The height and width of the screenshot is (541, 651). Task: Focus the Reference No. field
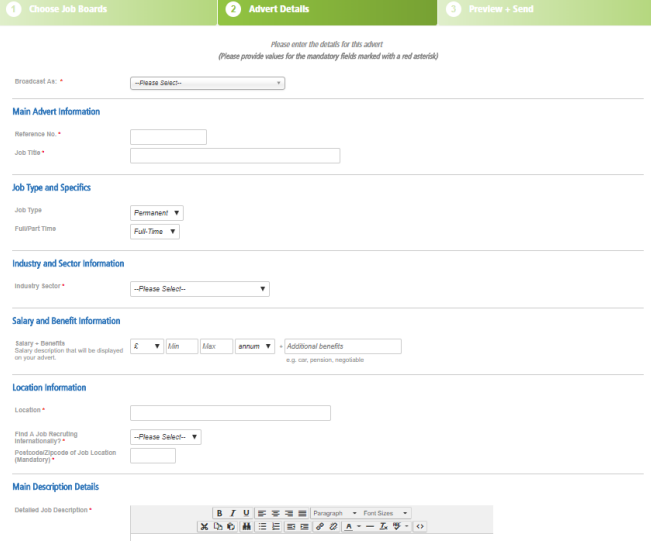pyautogui.click(x=168, y=137)
